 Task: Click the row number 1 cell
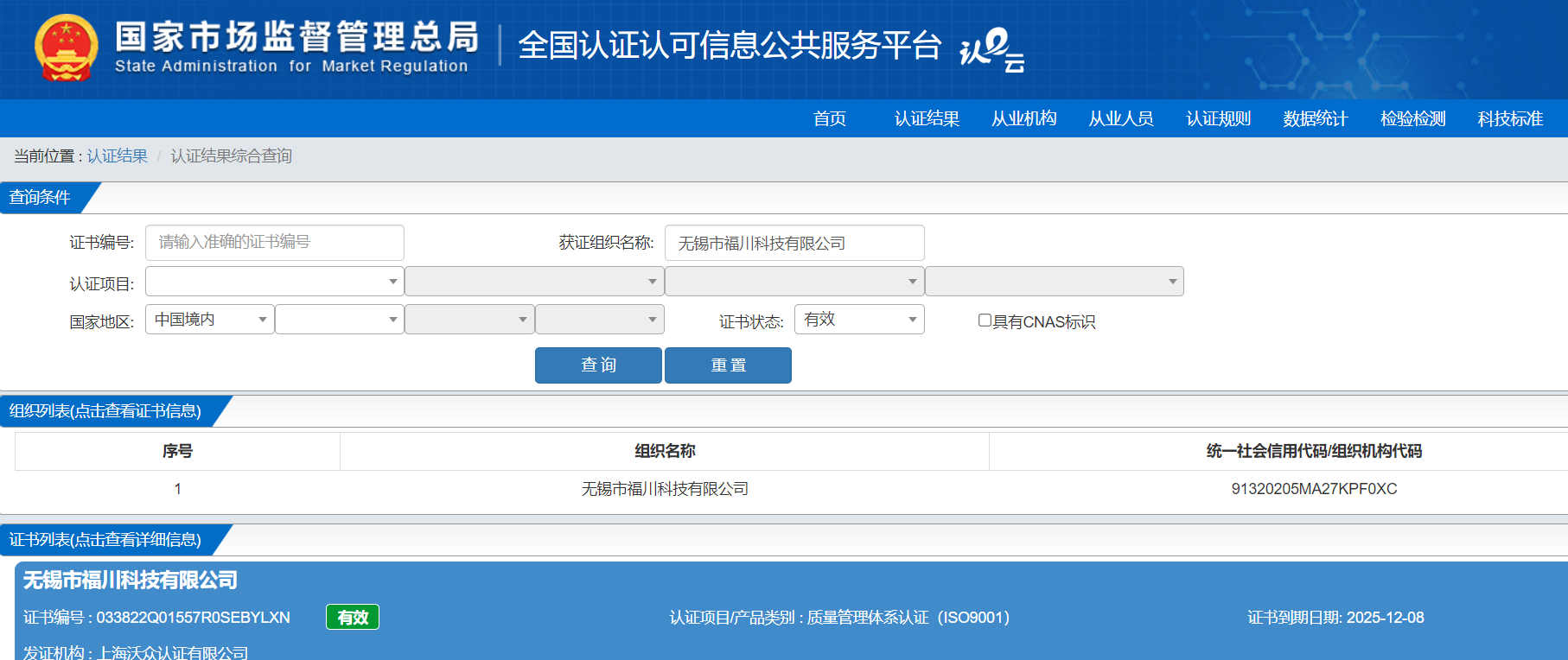coord(177,489)
